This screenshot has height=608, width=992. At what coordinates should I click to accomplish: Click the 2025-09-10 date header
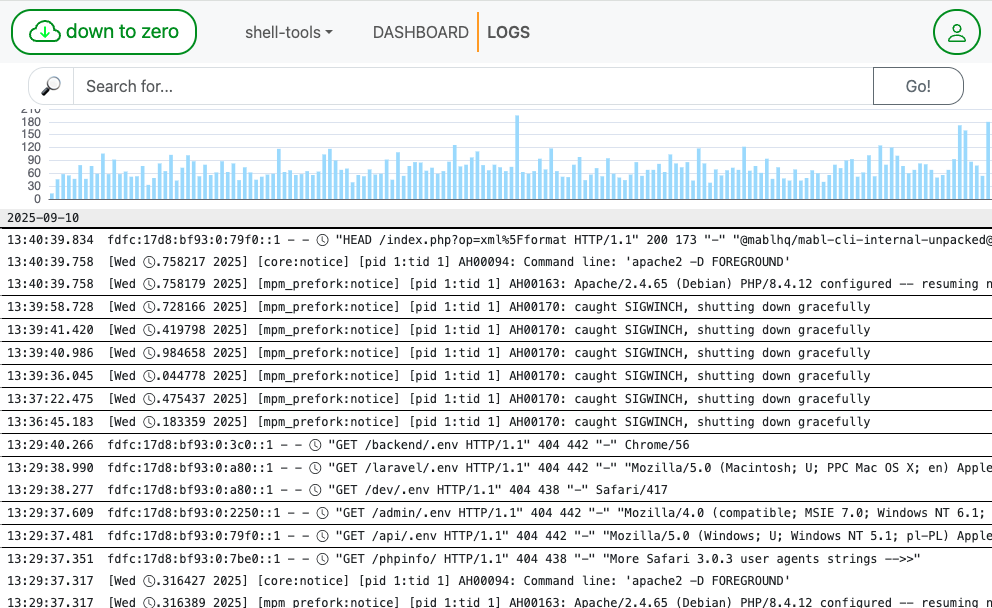[43, 218]
